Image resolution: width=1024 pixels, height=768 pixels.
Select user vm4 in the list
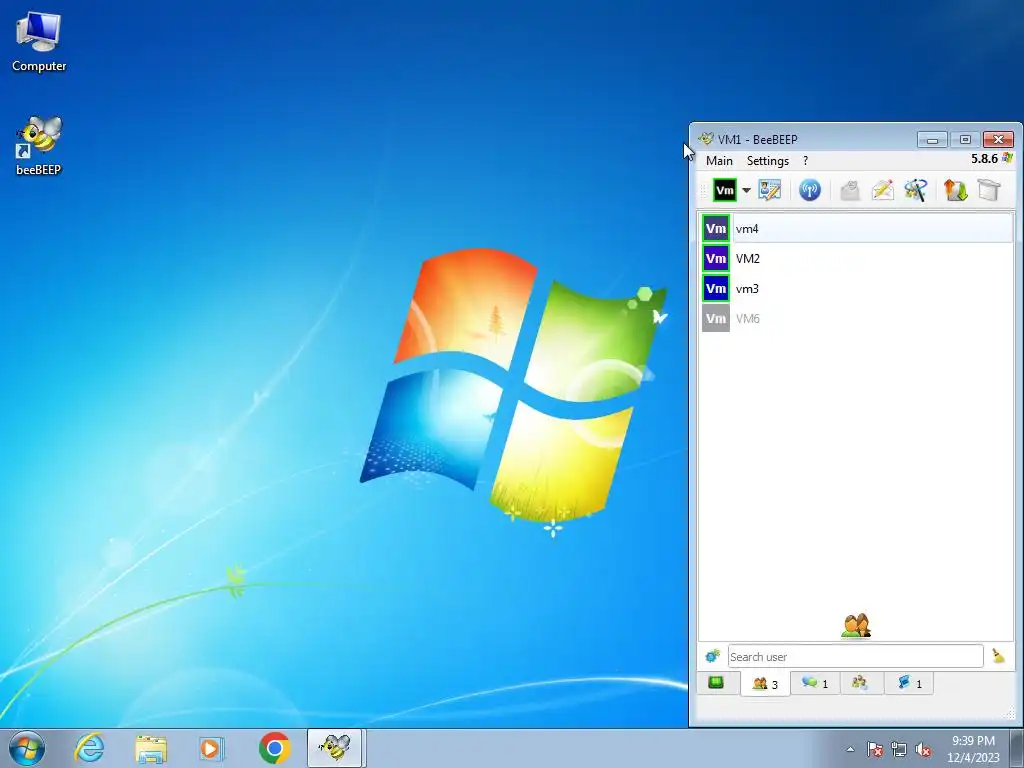click(856, 229)
